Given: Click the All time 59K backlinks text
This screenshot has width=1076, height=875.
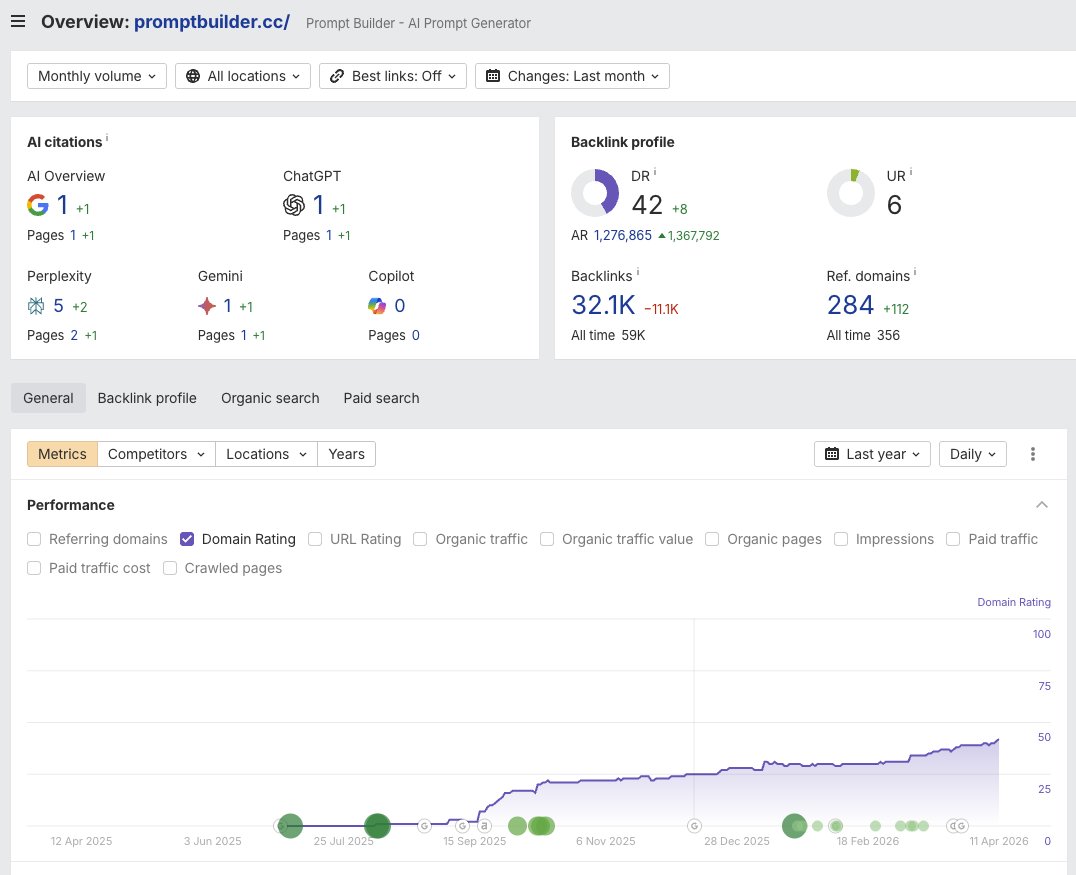Looking at the screenshot, I should click(608, 336).
